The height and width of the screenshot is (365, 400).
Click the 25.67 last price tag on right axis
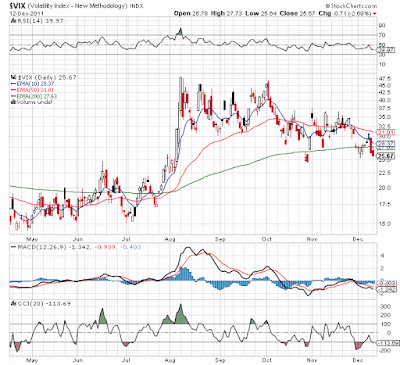[x=386, y=156]
